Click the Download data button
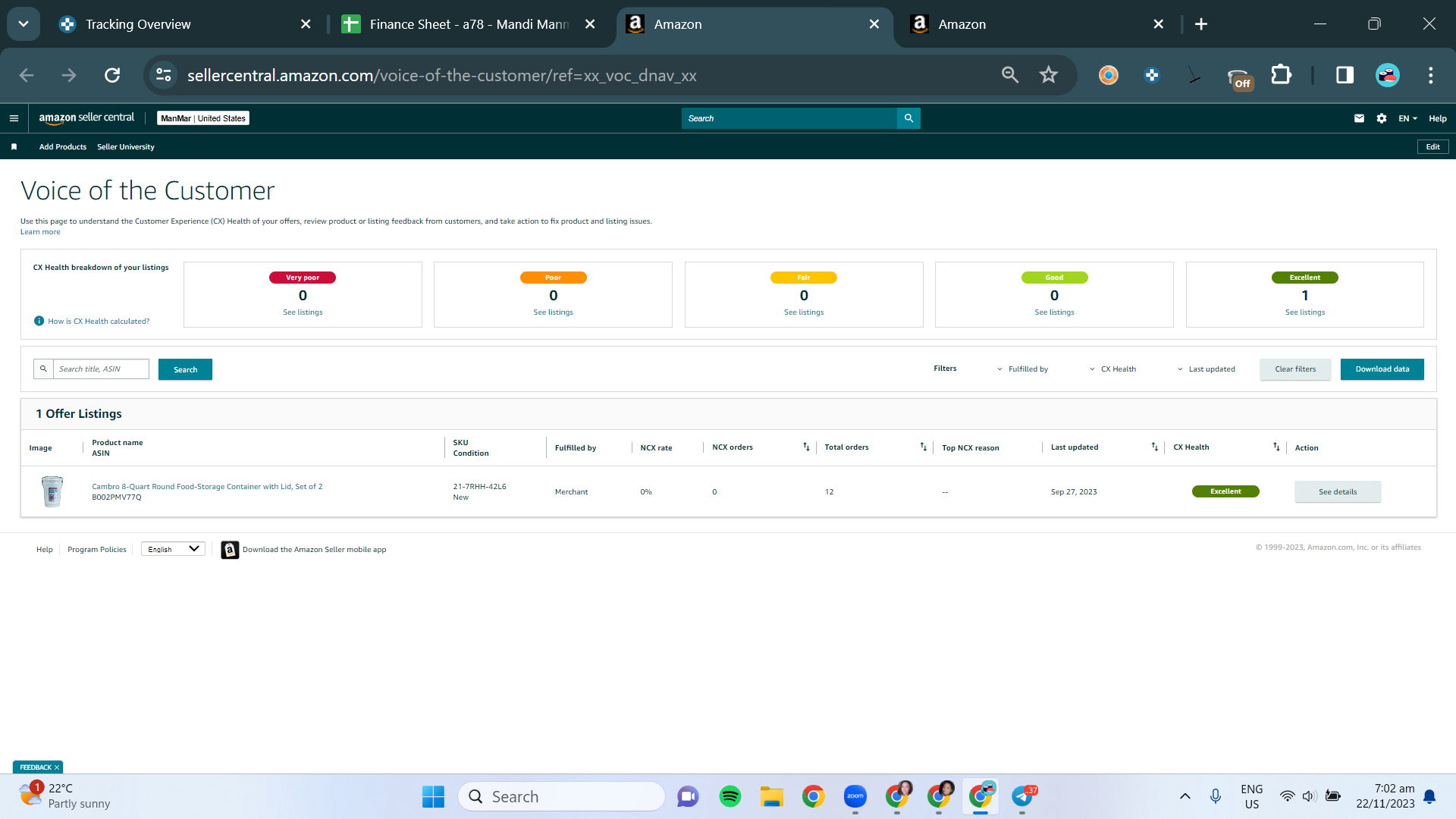The image size is (1456, 819). 1382,369
